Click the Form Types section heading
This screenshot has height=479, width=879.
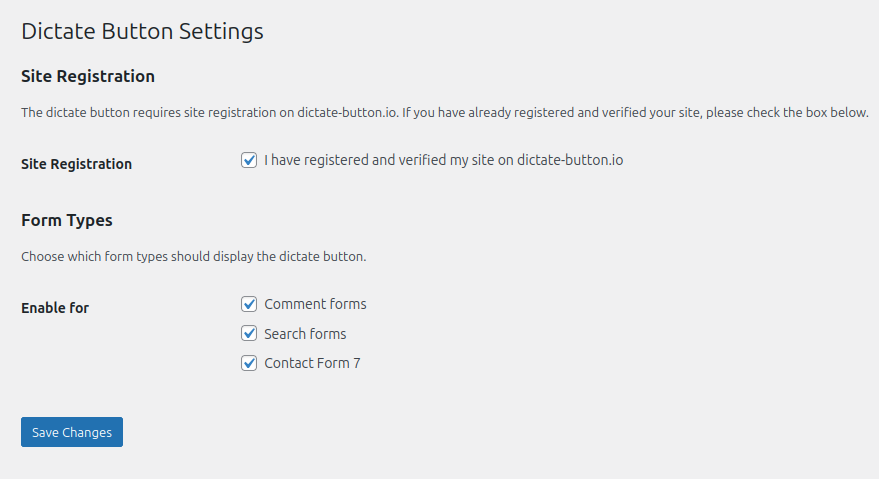point(67,220)
